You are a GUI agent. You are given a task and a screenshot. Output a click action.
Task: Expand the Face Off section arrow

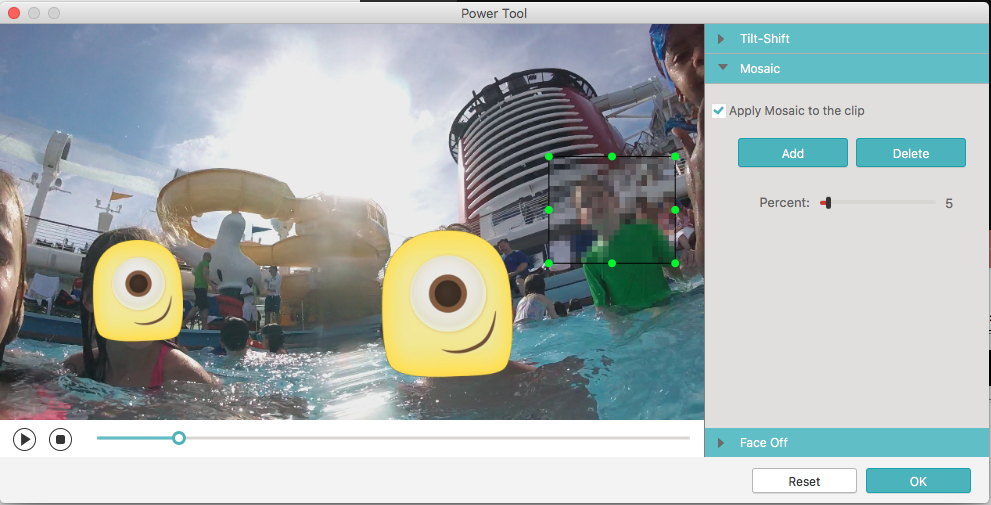coord(721,443)
